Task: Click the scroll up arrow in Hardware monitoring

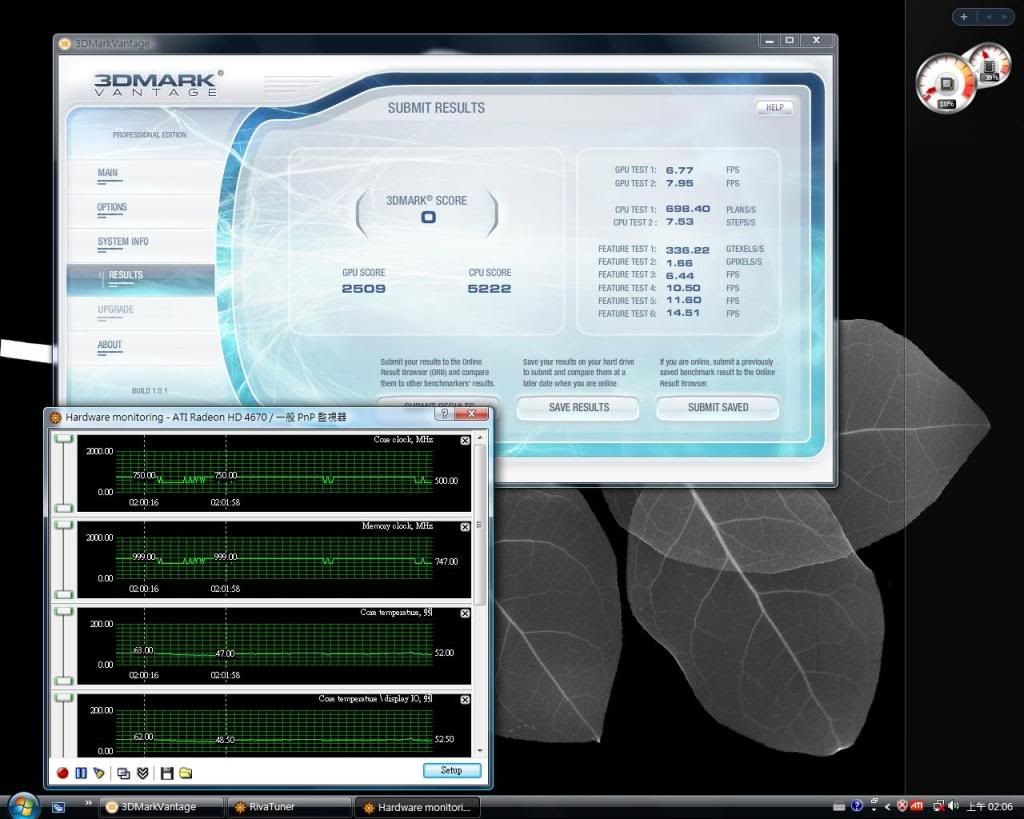Action: [481, 438]
